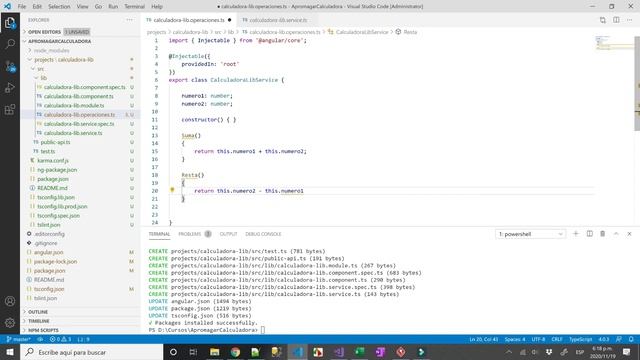
Task: Collapse the projects calculadora-lib folder
Action: (81, 60)
